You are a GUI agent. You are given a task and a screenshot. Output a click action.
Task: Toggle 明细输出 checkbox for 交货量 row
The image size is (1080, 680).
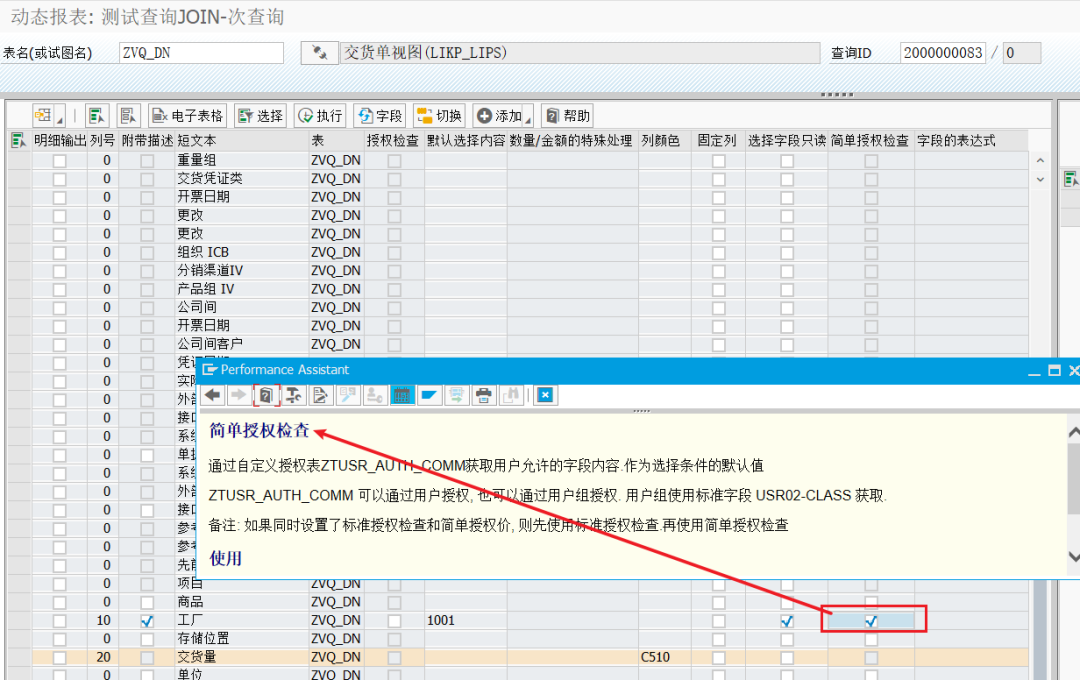[60, 657]
